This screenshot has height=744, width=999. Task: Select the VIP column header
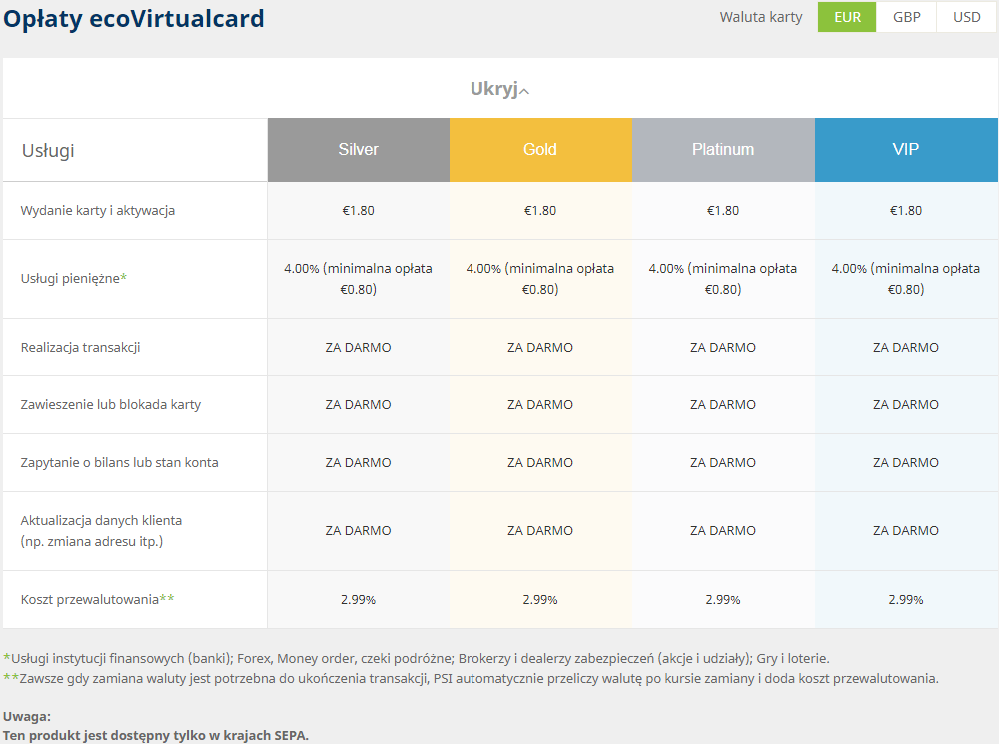(x=906, y=150)
